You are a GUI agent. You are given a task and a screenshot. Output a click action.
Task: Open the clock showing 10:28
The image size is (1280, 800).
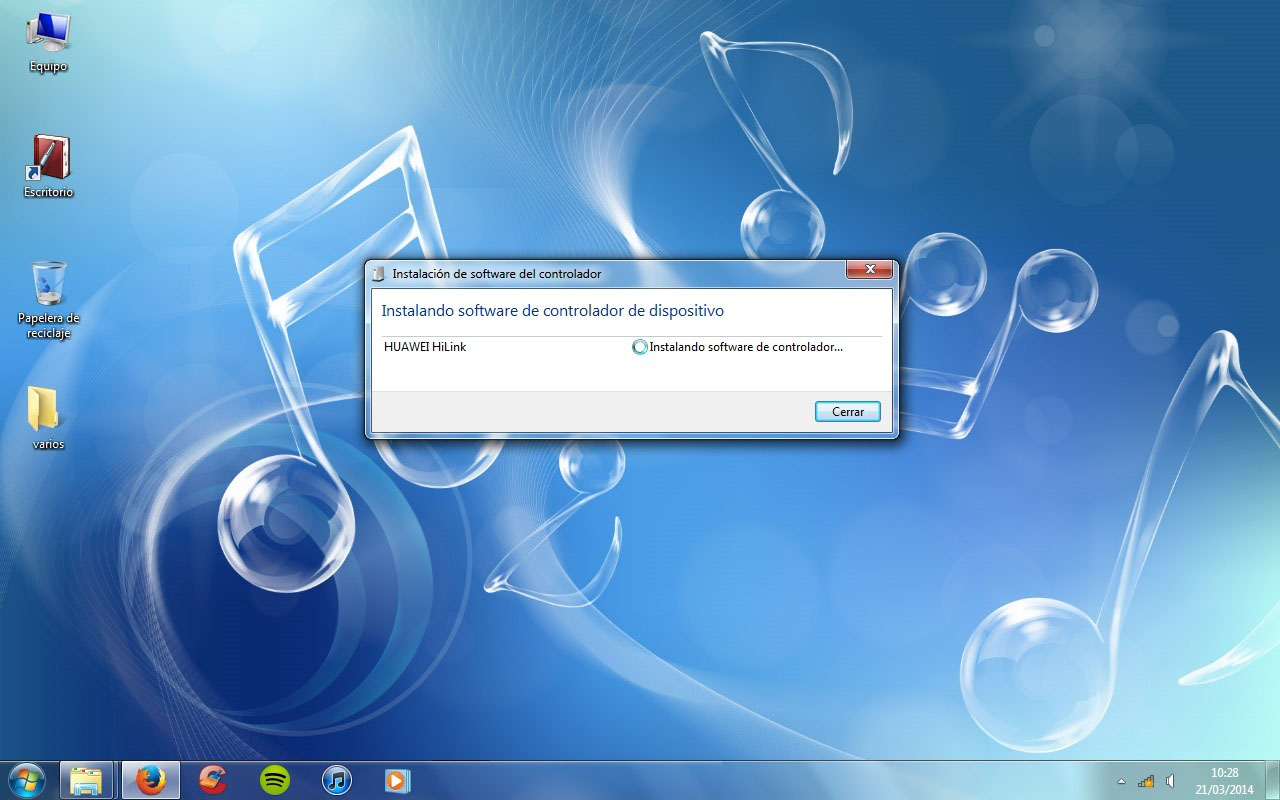(x=1224, y=781)
